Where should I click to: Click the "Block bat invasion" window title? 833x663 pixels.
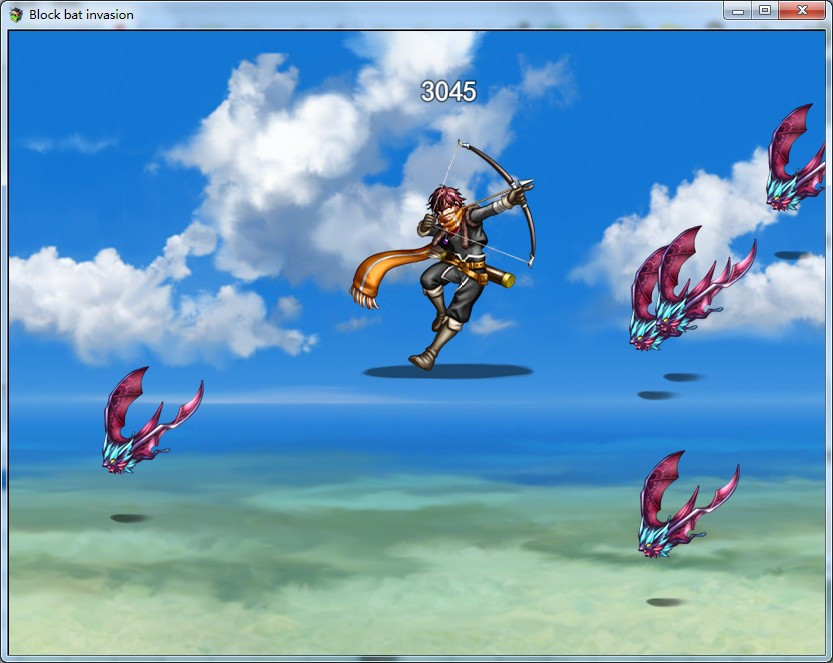pyautogui.click(x=81, y=15)
